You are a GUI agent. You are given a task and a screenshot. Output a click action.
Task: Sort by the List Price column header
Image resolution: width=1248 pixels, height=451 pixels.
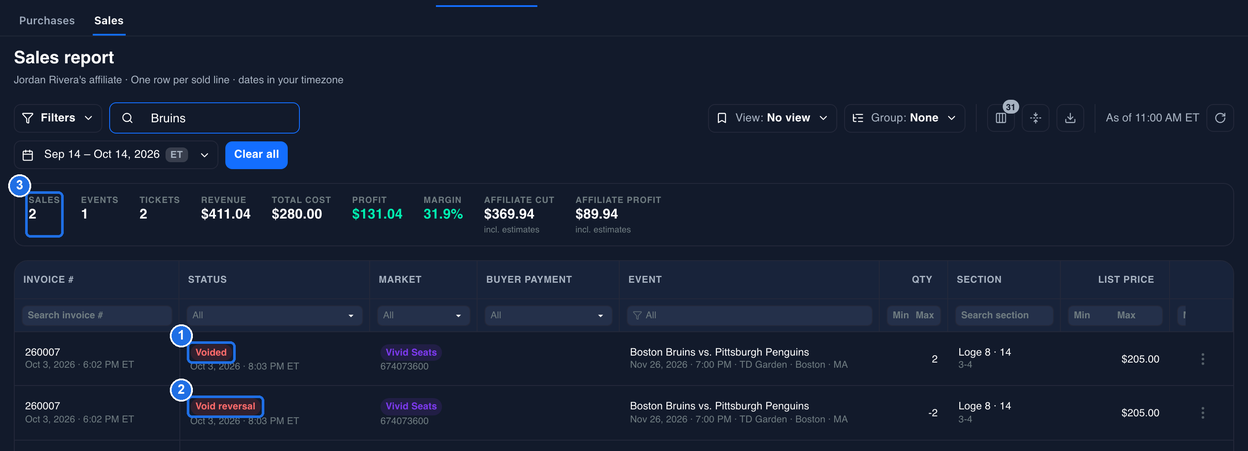coord(1126,279)
